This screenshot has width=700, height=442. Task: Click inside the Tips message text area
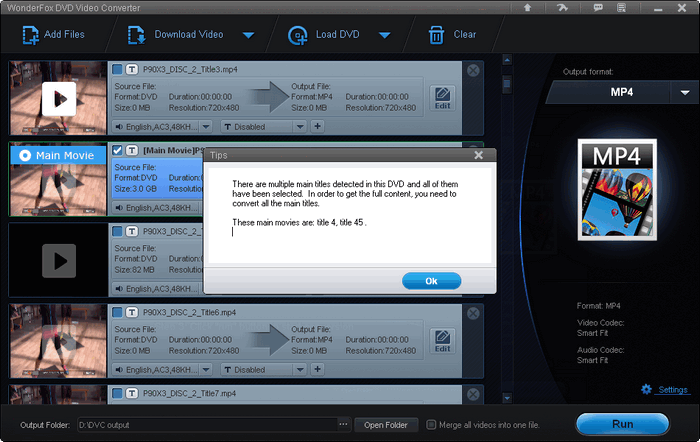pos(350,216)
